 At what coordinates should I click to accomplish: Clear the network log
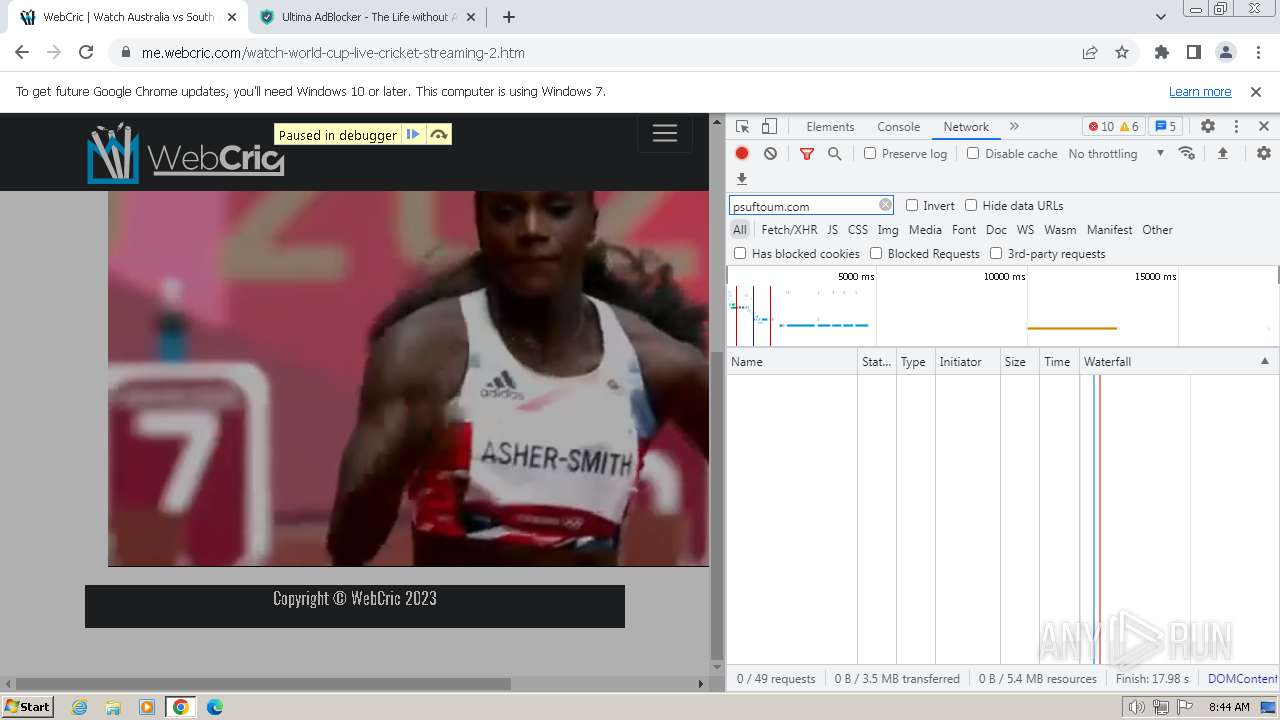point(770,153)
